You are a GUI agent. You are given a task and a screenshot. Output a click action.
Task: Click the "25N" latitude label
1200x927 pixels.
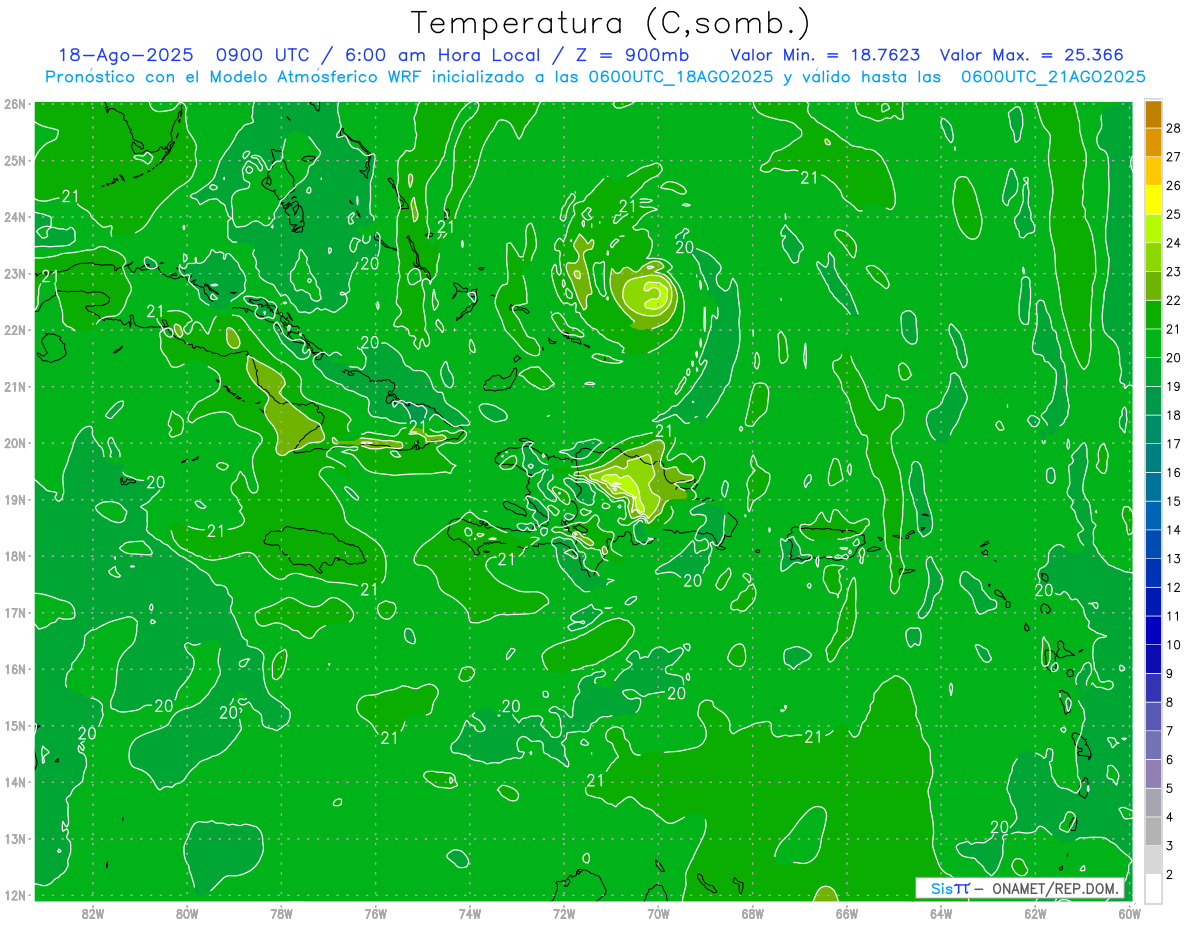pos(15,160)
